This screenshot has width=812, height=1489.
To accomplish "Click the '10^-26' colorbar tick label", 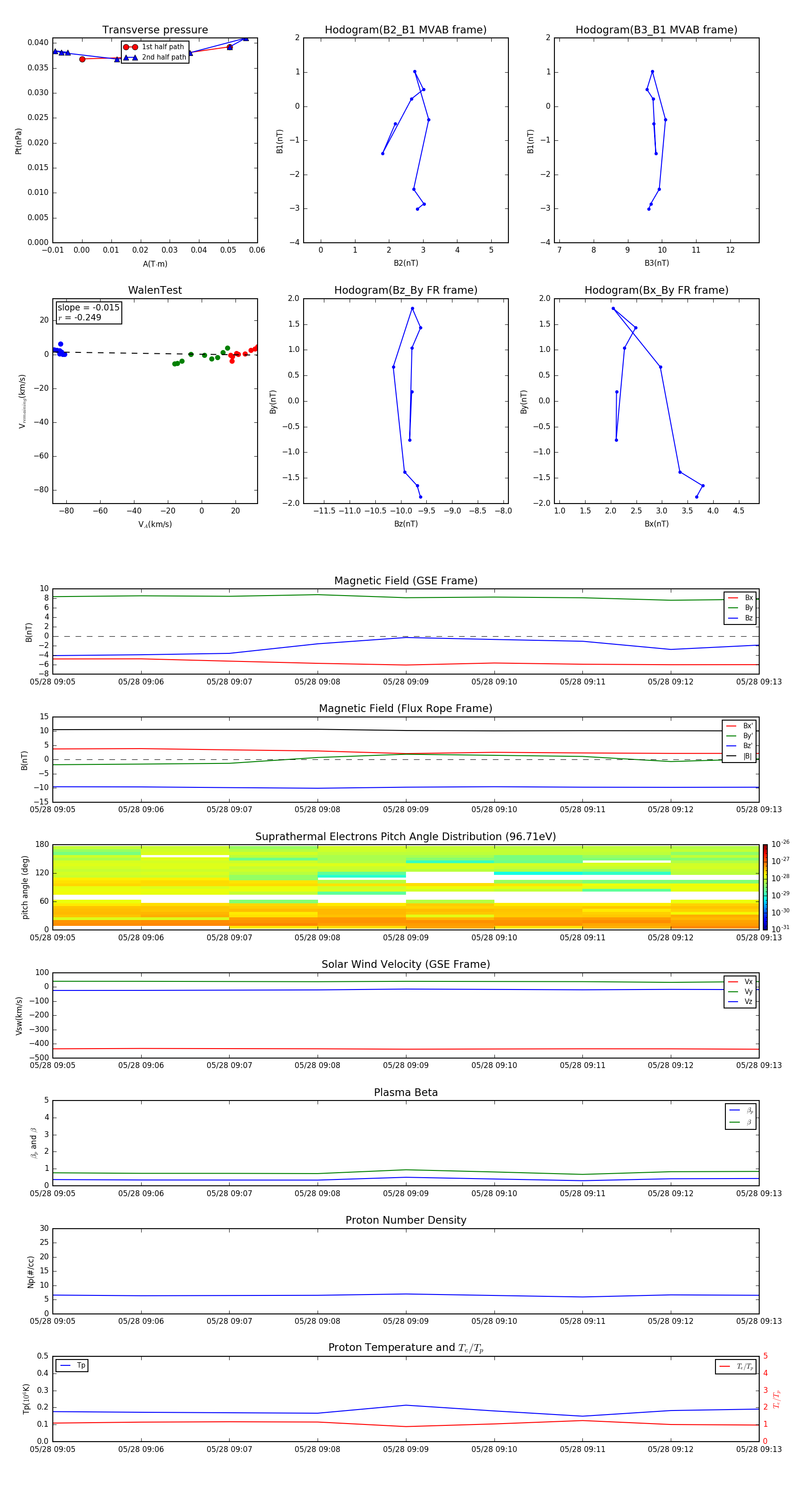I will (x=780, y=844).
